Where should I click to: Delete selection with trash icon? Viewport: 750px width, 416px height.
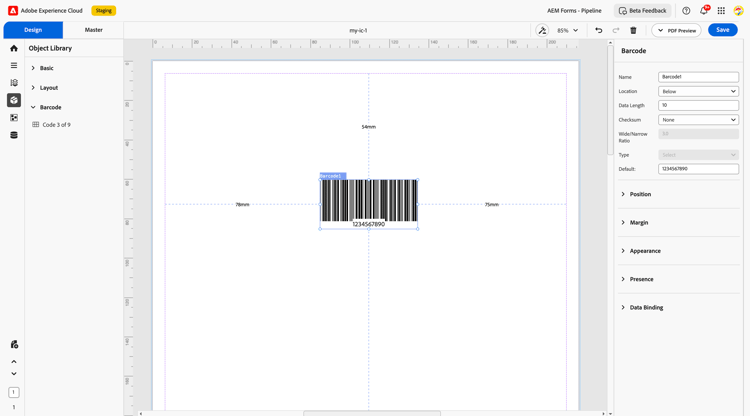(633, 30)
